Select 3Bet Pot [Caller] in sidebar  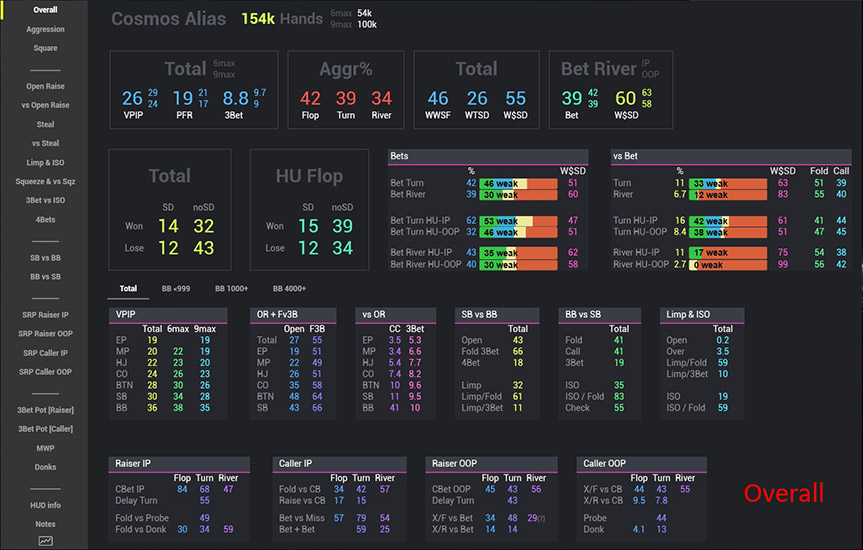pyautogui.click(x=45, y=428)
